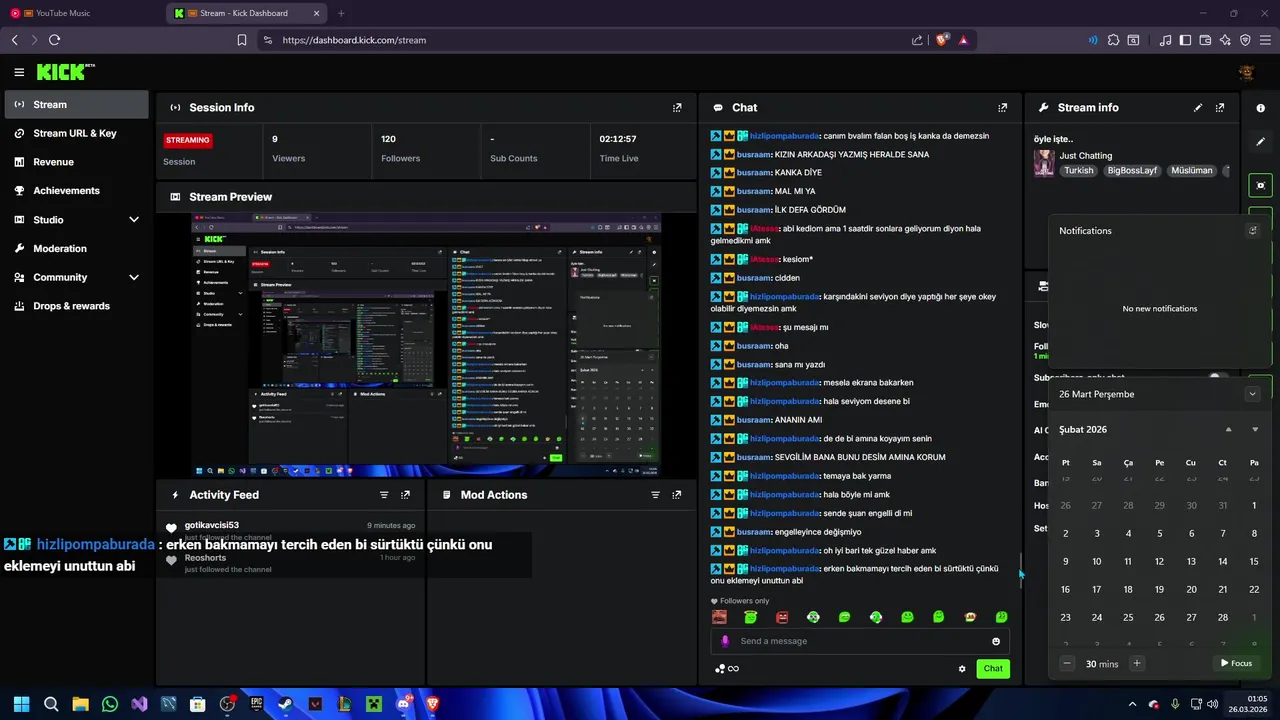
Task: Pop out the Stream info panel
Action: [x=1220, y=108]
